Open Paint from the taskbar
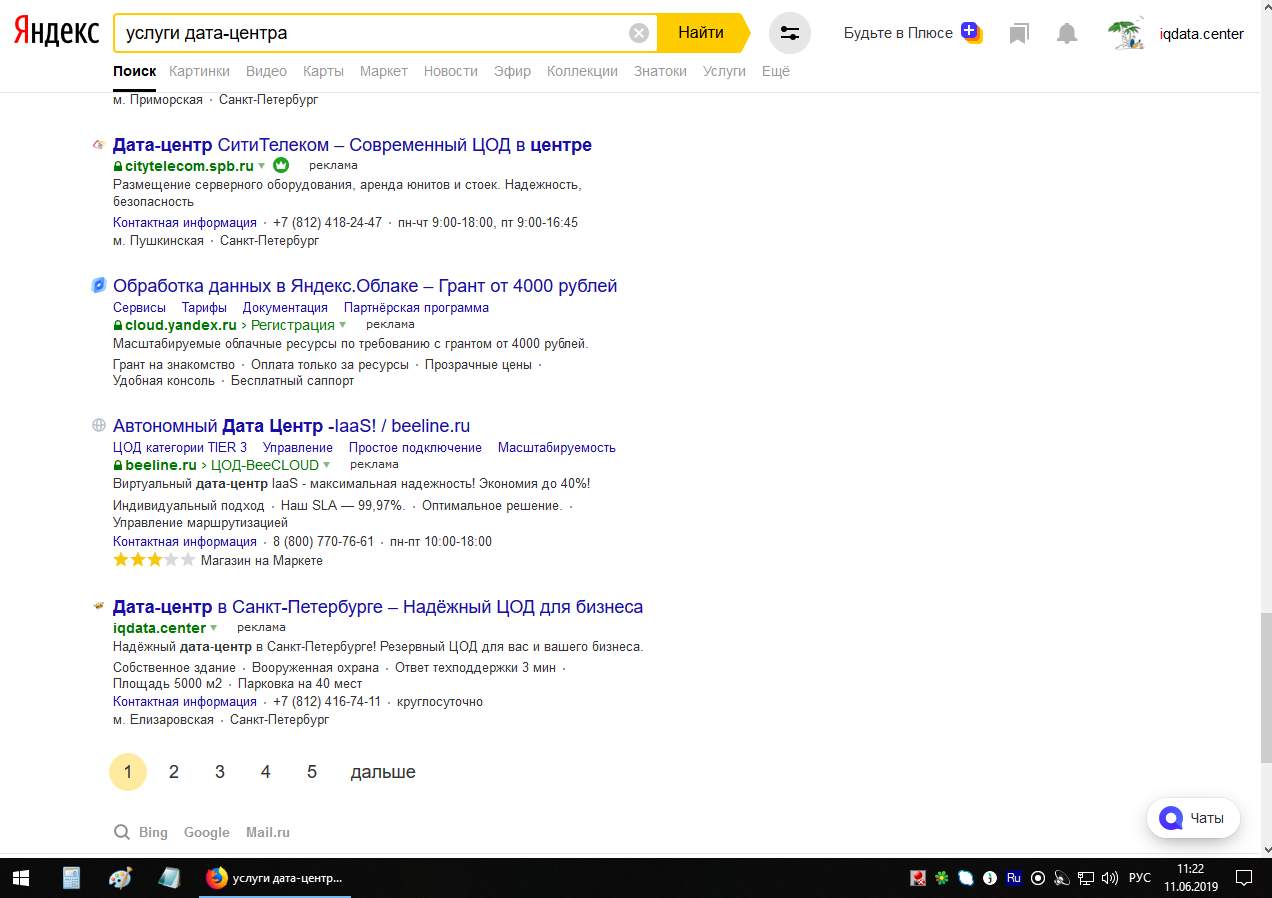Screen dimensions: 1272x898 pos(120,878)
